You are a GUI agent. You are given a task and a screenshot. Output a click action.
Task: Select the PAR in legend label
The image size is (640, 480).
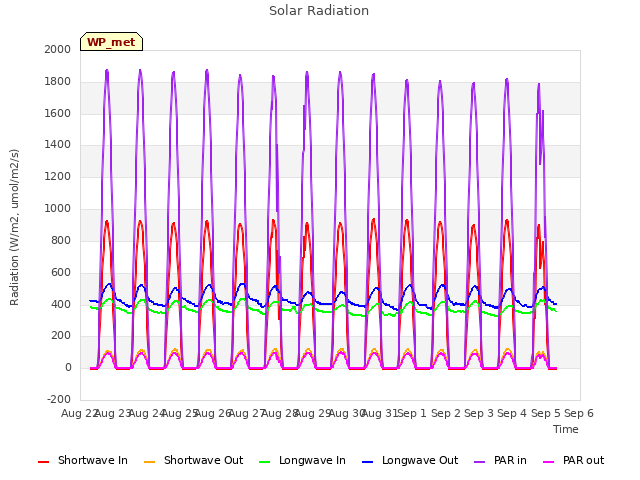click(x=510, y=460)
